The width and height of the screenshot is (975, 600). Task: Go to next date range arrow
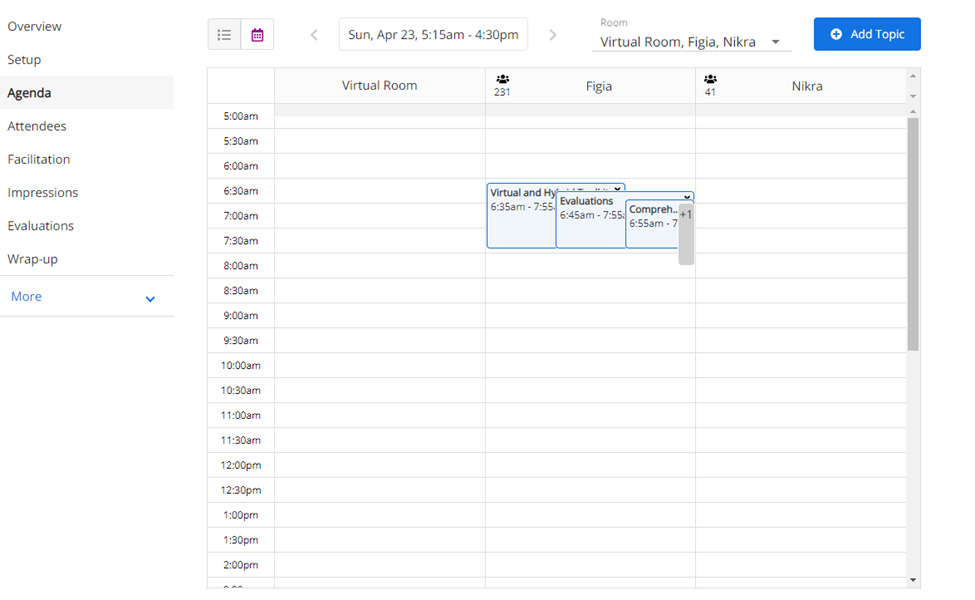(x=553, y=35)
